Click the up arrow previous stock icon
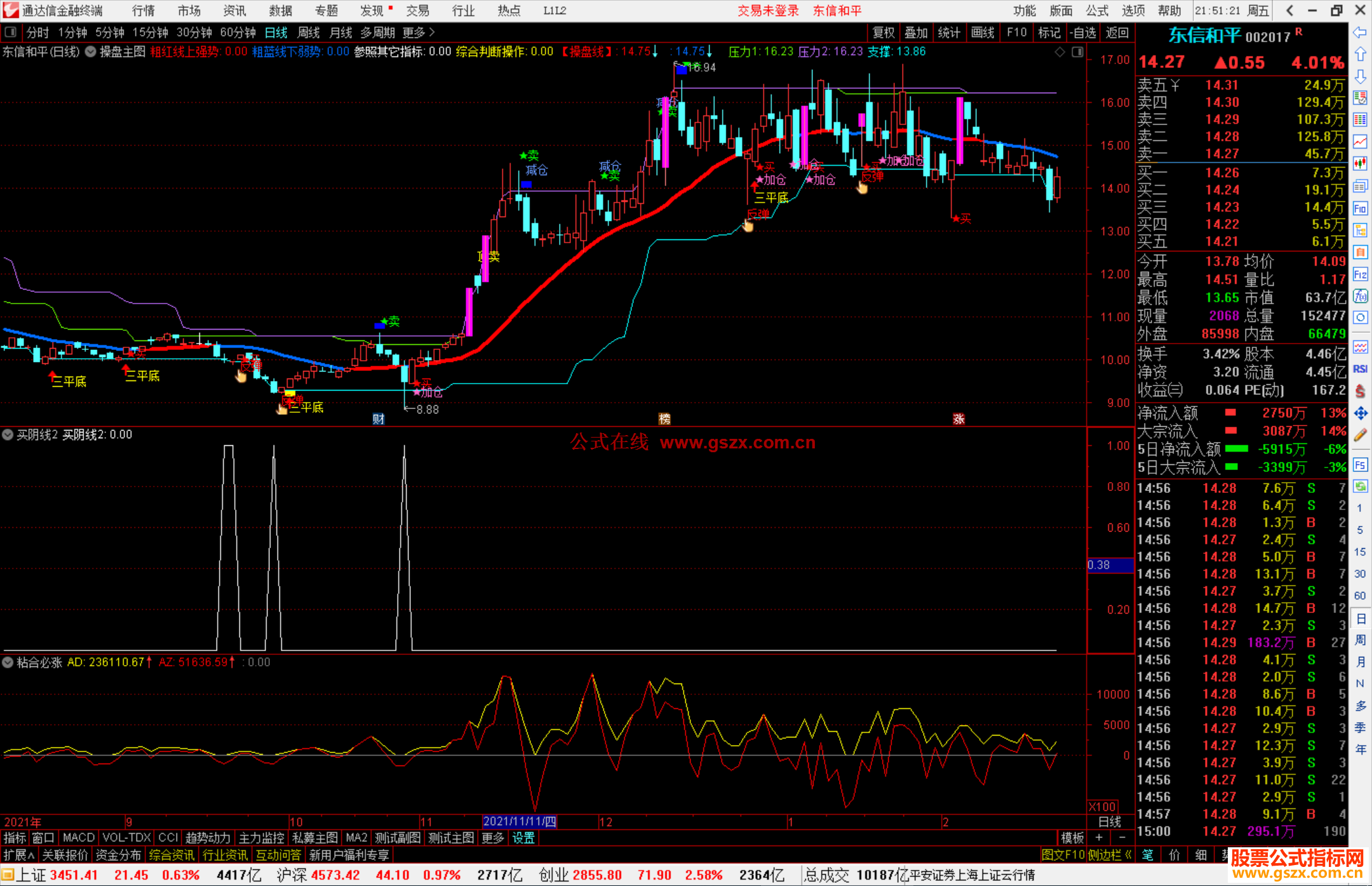The image size is (1372, 886). click(x=1360, y=55)
